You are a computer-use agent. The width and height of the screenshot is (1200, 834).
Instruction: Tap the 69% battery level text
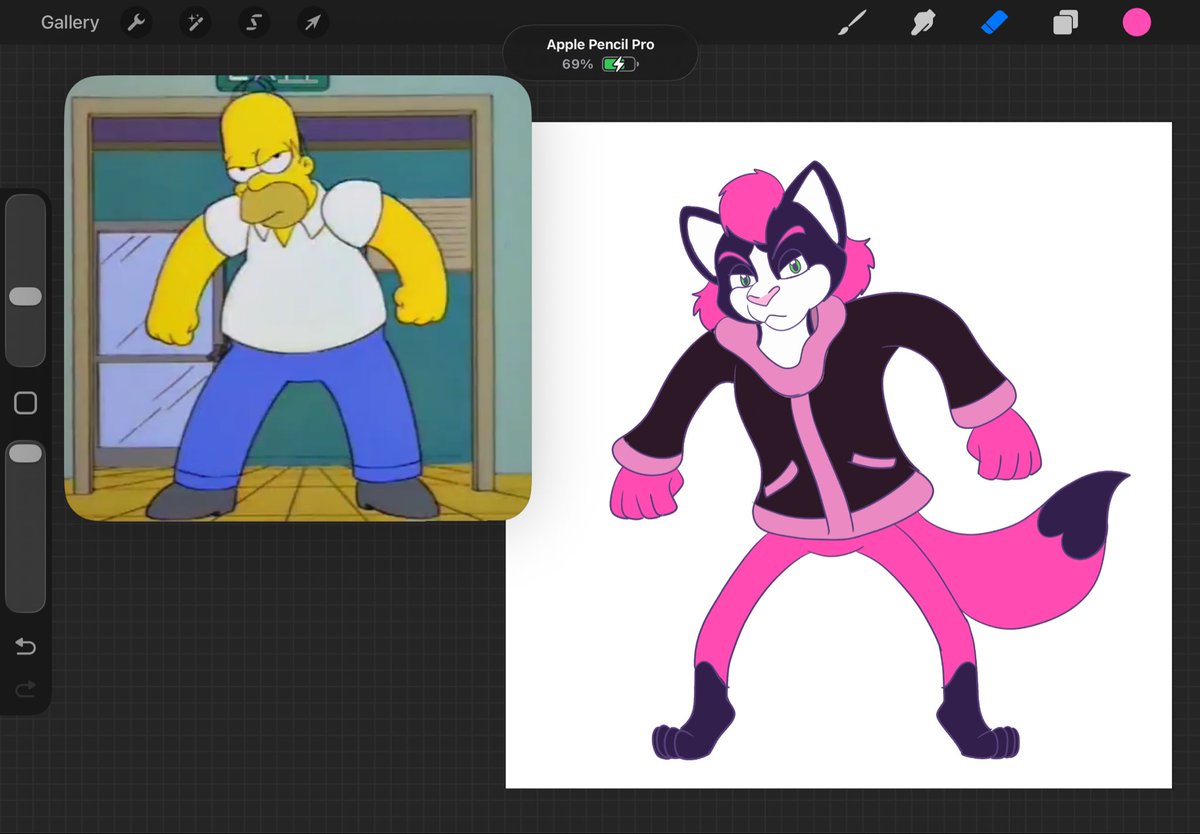[x=577, y=64]
